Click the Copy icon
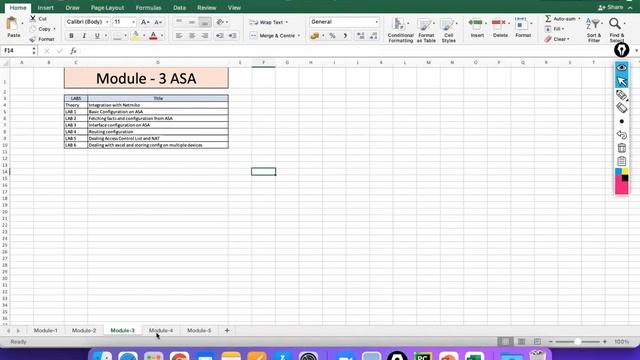Viewport: 640px width, 360px height. pos(33,29)
